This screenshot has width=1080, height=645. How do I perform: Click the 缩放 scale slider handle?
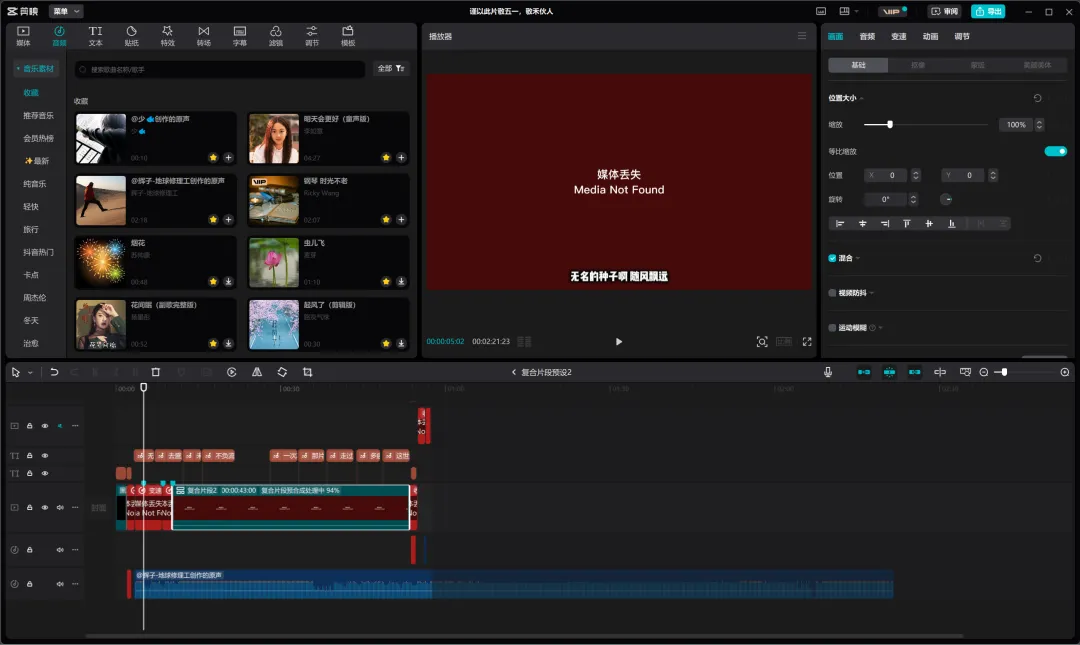click(890, 124)
